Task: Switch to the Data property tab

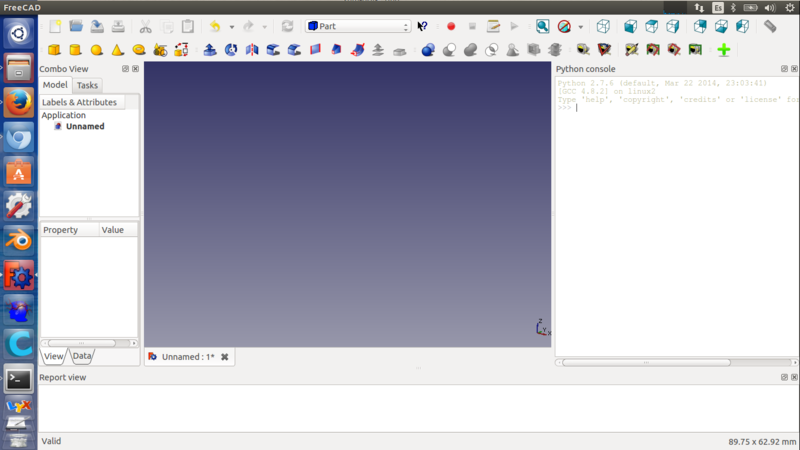Action: (82, 356)
